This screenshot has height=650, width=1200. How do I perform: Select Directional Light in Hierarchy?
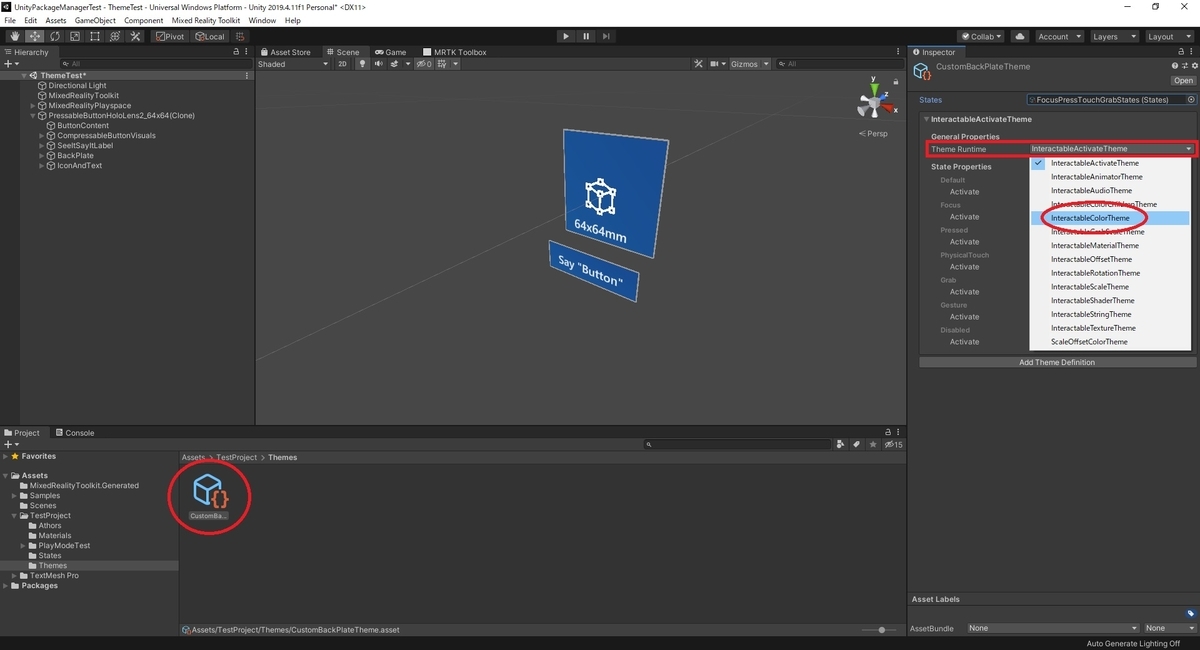click(77, 86)
